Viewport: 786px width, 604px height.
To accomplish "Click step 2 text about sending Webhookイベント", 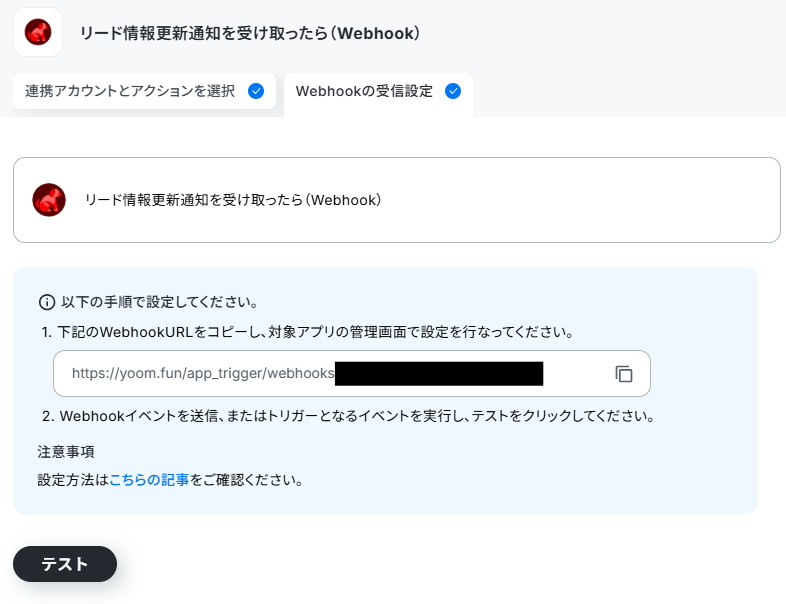I will pyautogui.click(x=348, y=416).
